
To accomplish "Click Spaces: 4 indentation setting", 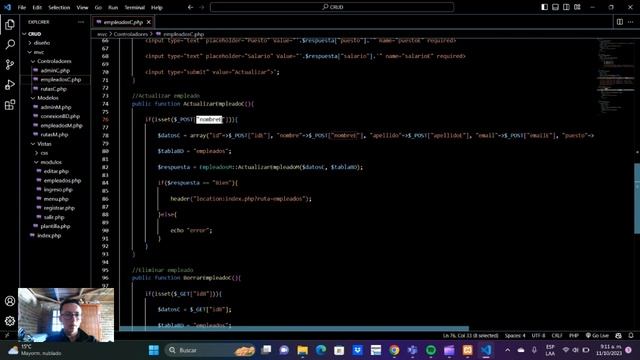I will click(x=515, y=336).
